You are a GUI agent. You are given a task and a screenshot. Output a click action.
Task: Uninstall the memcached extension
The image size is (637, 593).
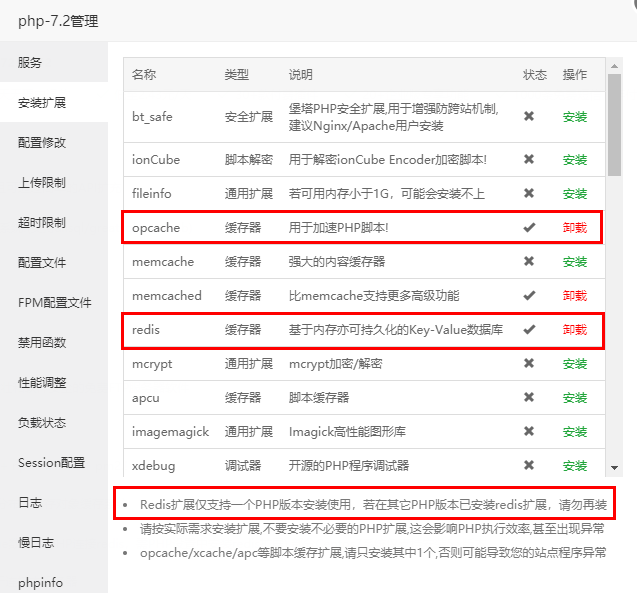[575, 296]
